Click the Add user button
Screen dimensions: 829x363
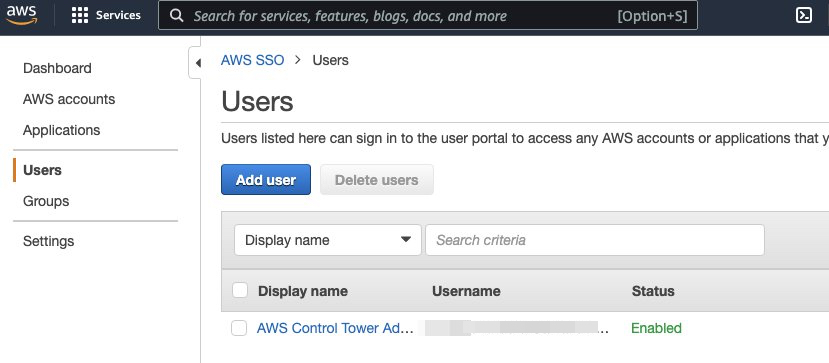click(266, 180)
